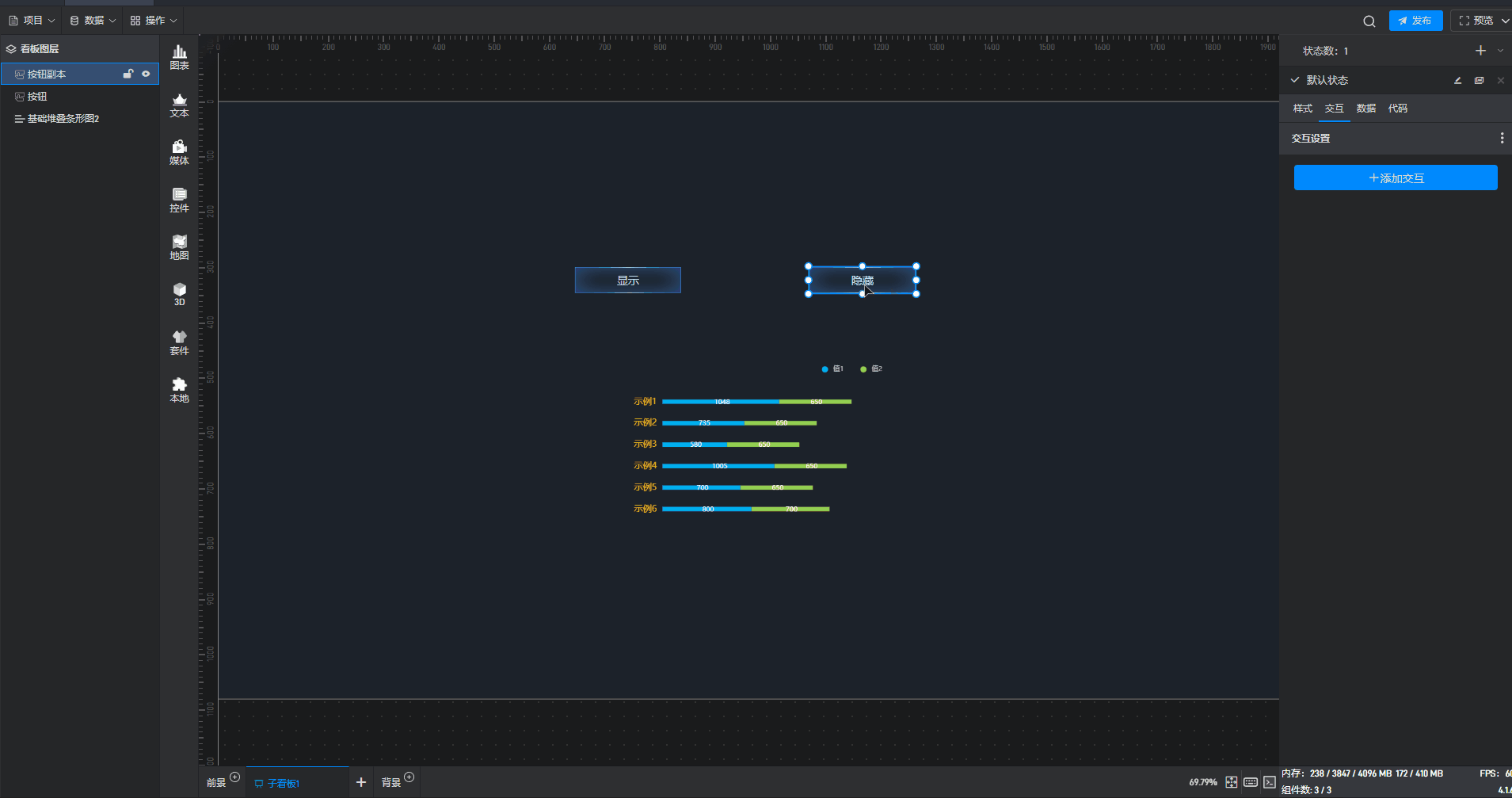This screenshot has width=1512, height=798.
Task: Select the 背景 background tab
Action: (x=391, y=783)
